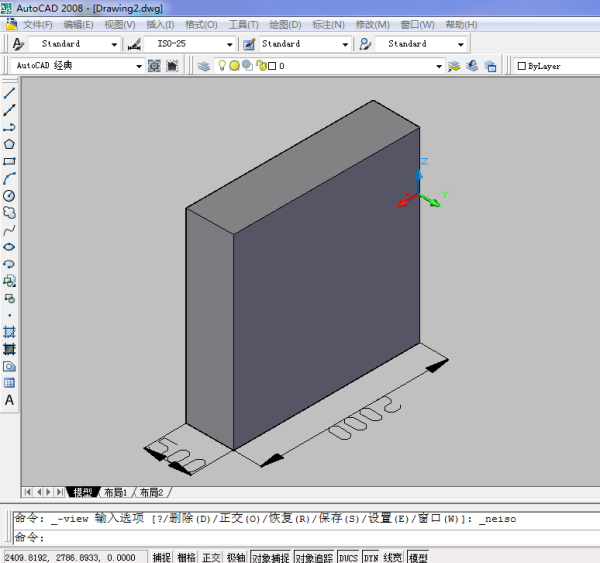Expand the ISO-25 dimension style dropdown
The image size is (600, 563).
click(x=230, y=44)
